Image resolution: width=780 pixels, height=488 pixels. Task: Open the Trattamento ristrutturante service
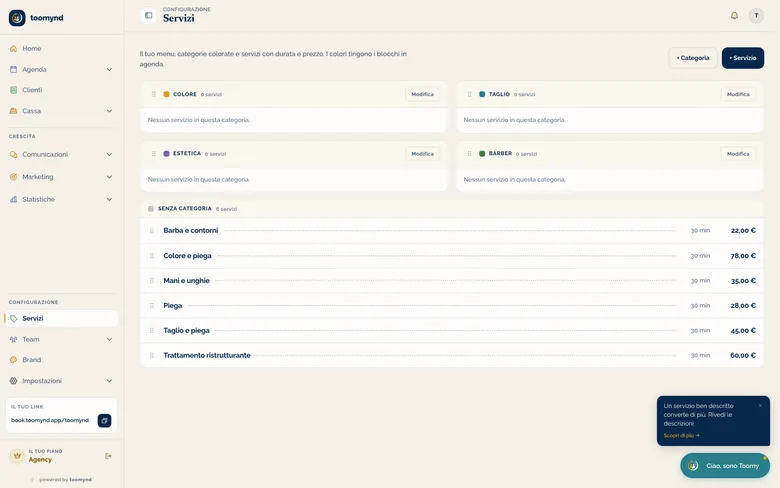[452, 355]
